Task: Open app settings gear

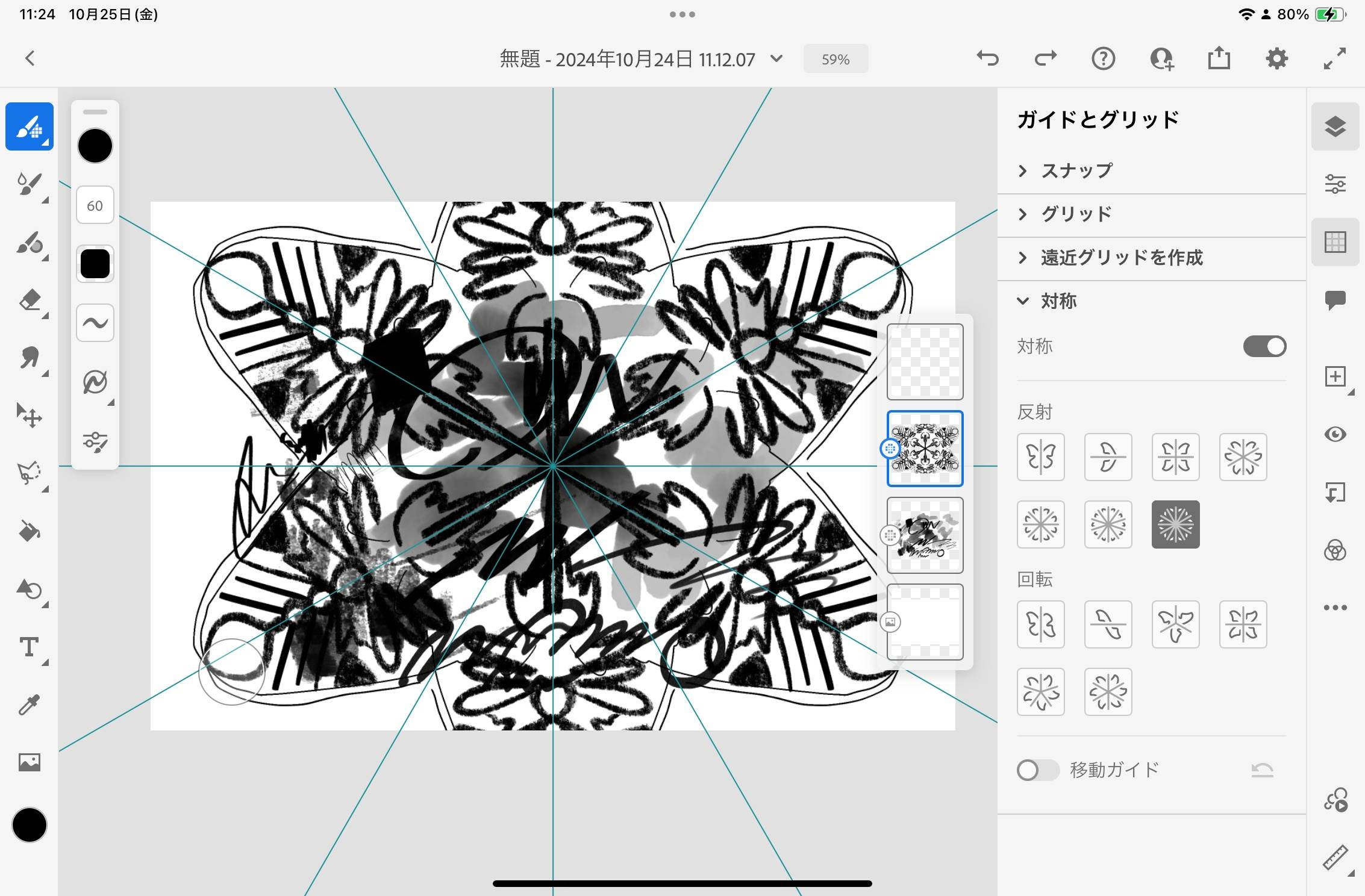Action: [1277, 59]
